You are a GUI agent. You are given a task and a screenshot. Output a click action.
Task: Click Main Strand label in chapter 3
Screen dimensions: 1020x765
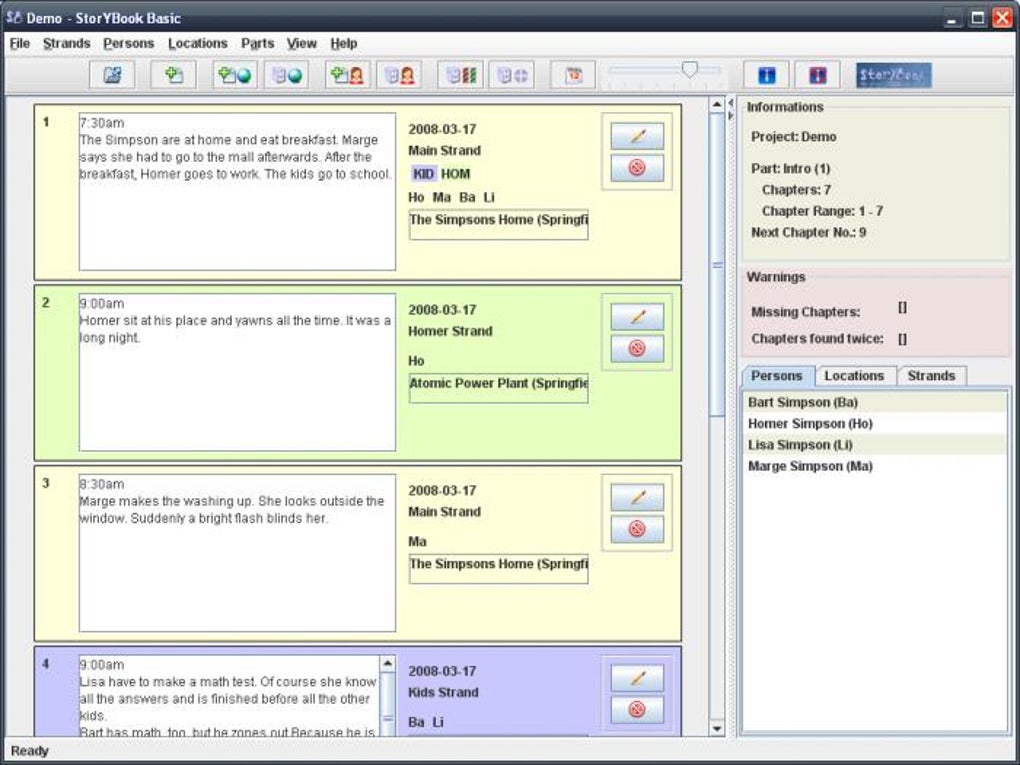(x=444, y=512)
